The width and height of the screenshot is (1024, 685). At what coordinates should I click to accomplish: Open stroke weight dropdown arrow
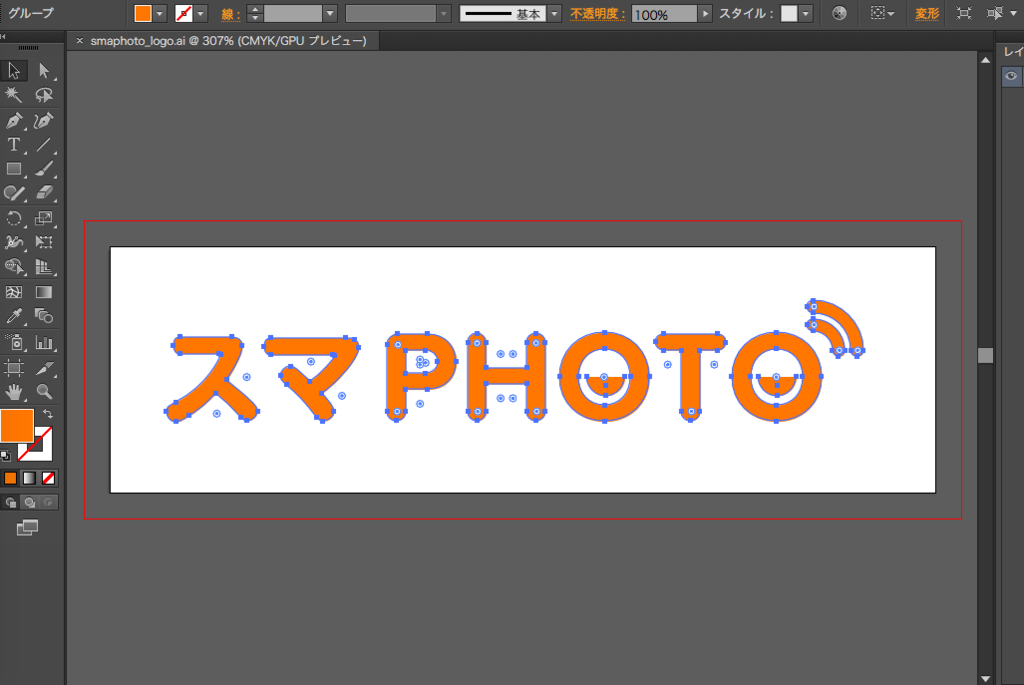pos(330,14)
